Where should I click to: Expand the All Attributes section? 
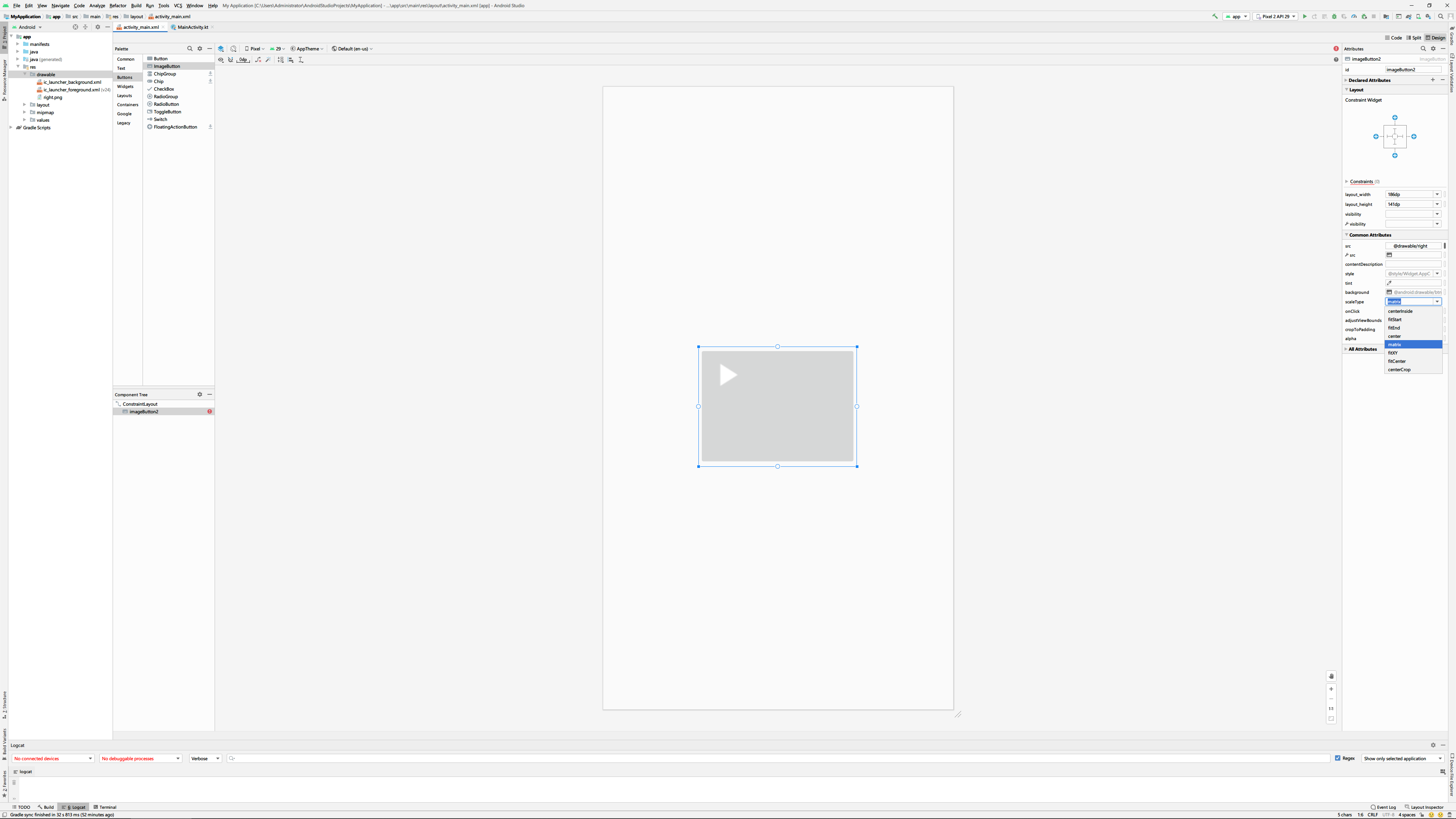coord(1362,349)
